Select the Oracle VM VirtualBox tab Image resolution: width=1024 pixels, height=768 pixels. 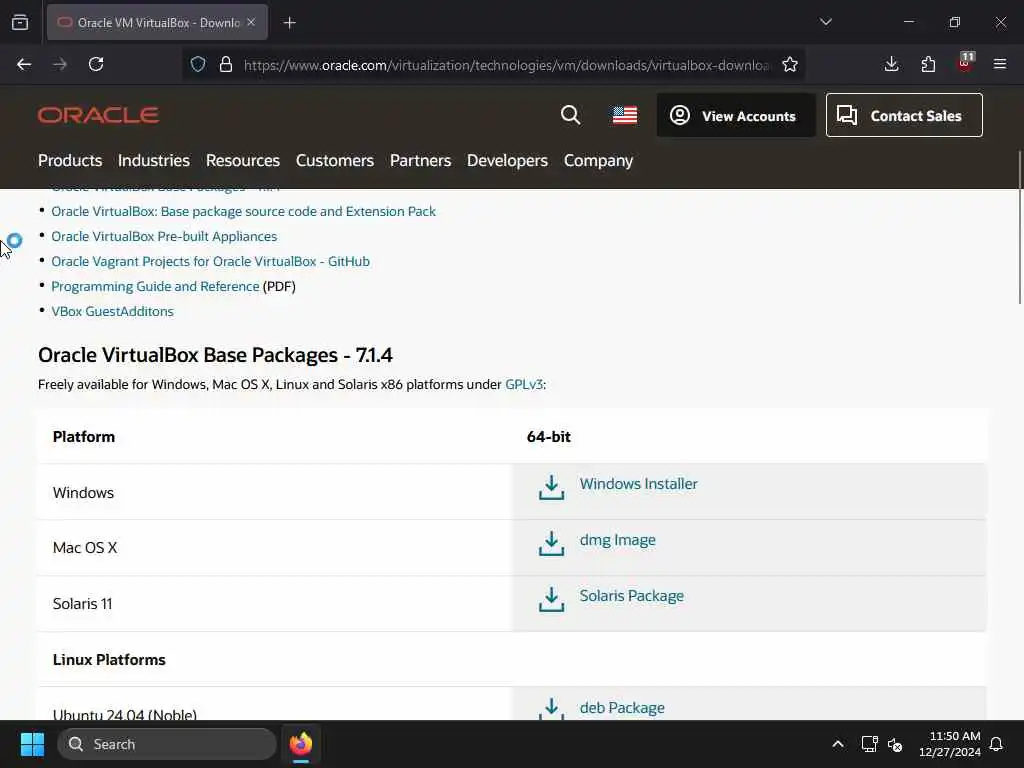157,22
